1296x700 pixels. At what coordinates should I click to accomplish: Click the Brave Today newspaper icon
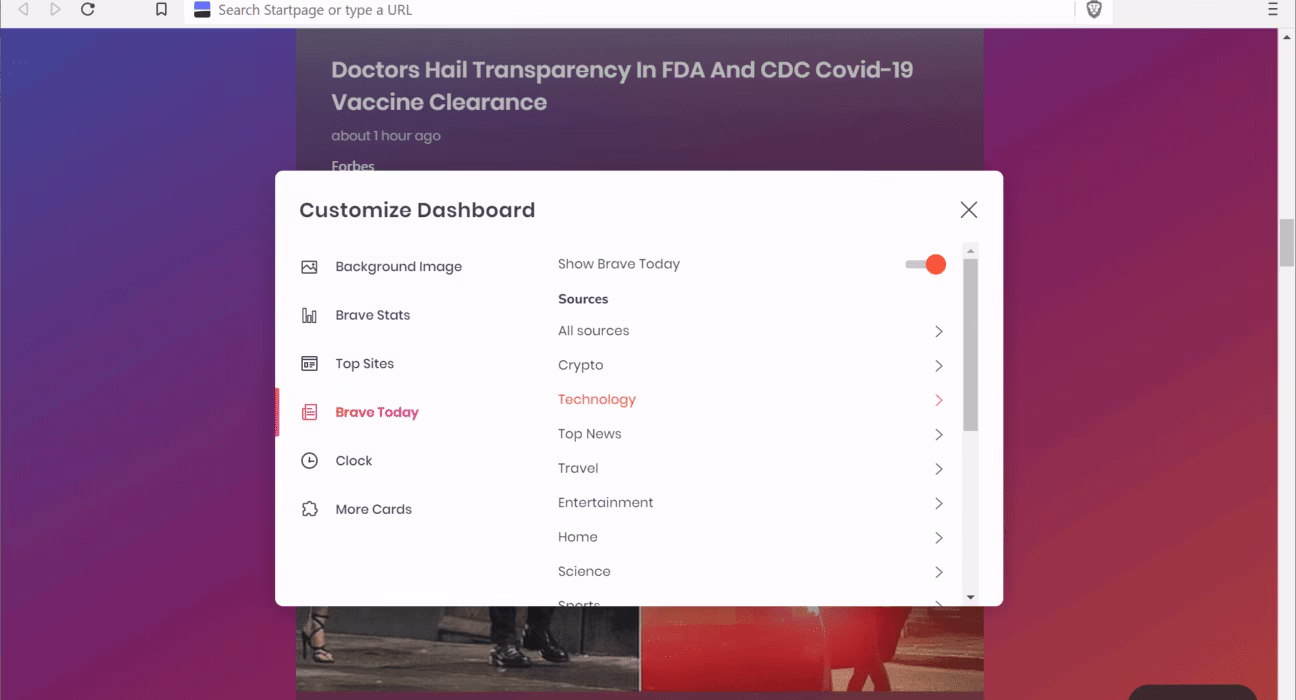point(309,413)
